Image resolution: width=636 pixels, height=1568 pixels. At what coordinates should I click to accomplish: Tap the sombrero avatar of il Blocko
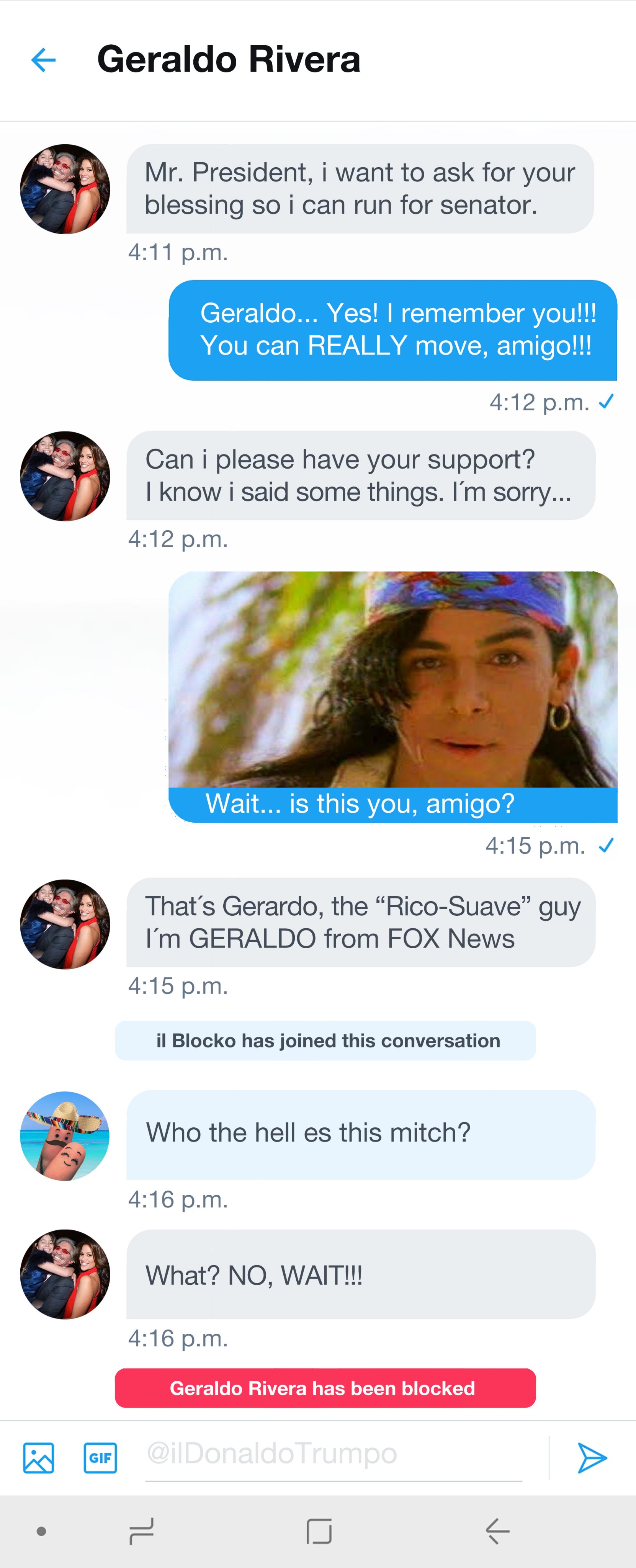point(64,1136)
